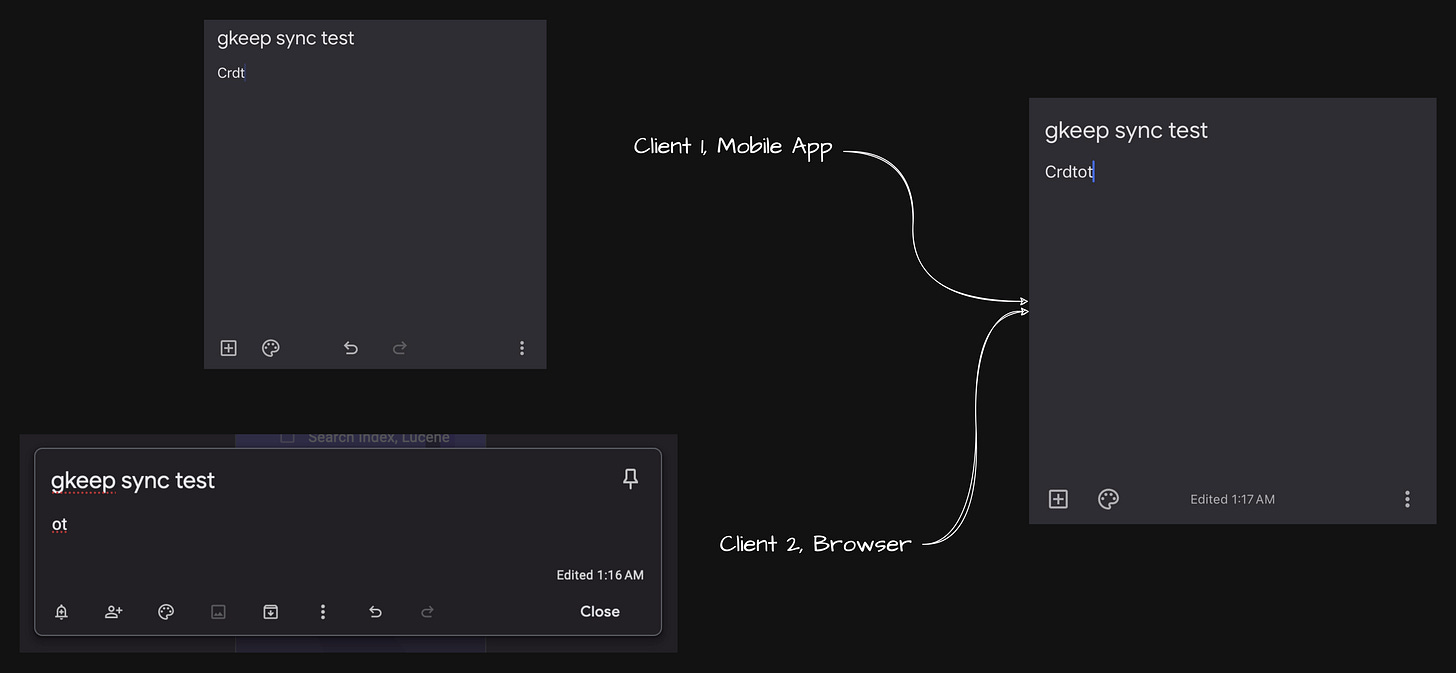Redo icon in browser note toolbar

(x=427, y=612)
